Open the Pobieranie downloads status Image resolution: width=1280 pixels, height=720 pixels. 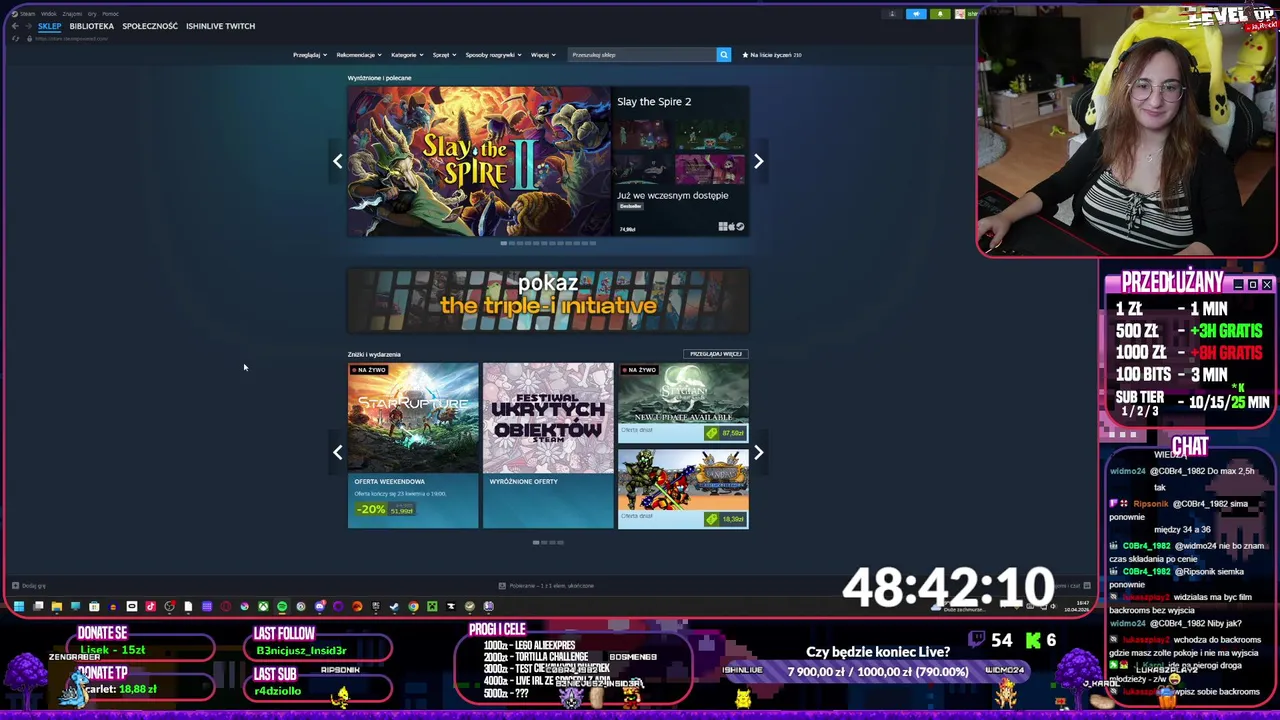(549, 585)
